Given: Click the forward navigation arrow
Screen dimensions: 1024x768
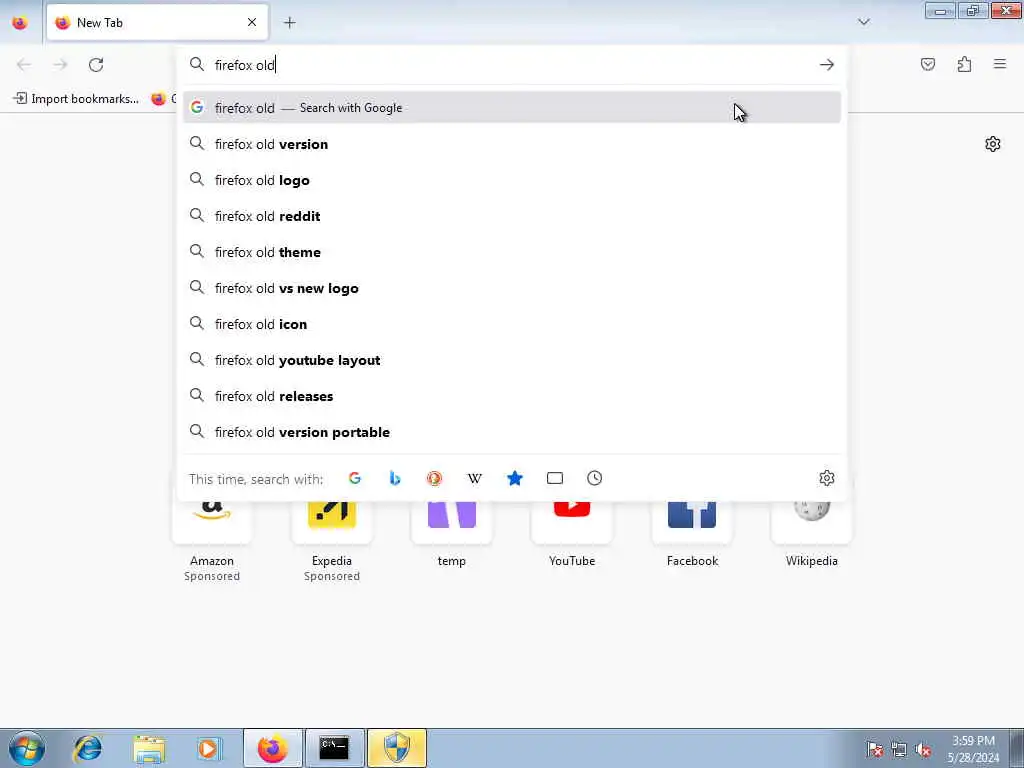Looking at the screenshot, I should (x=60, y=64).
